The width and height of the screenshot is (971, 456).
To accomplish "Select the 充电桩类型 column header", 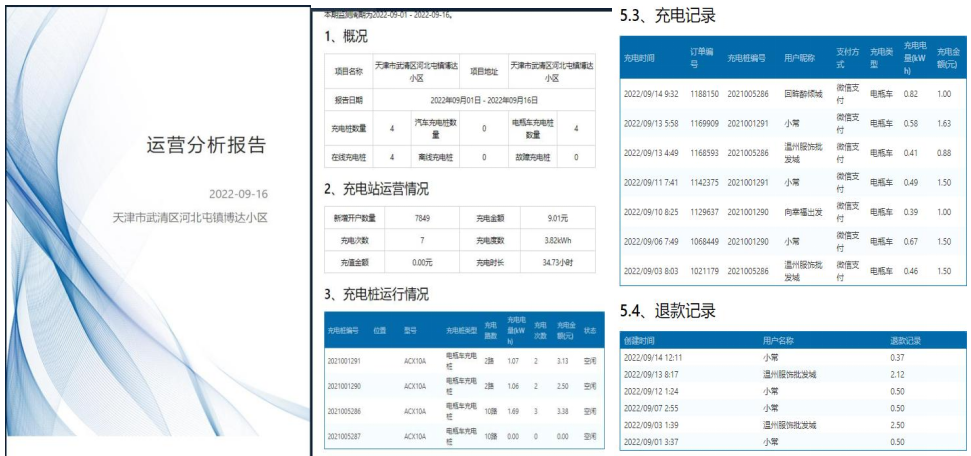I will 462,330.
